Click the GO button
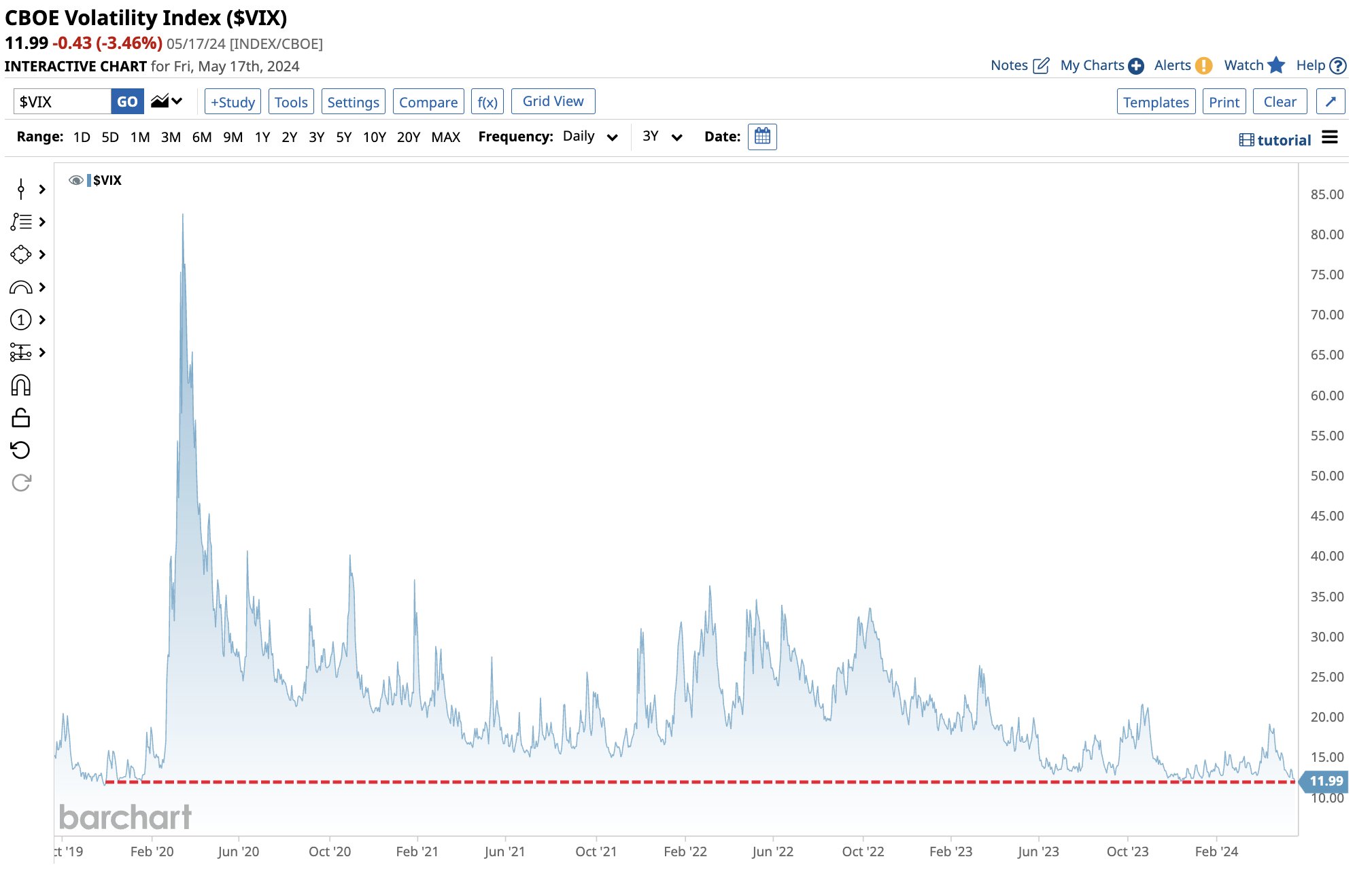This screenshot has width=1372, height=878. coord(127,101)
